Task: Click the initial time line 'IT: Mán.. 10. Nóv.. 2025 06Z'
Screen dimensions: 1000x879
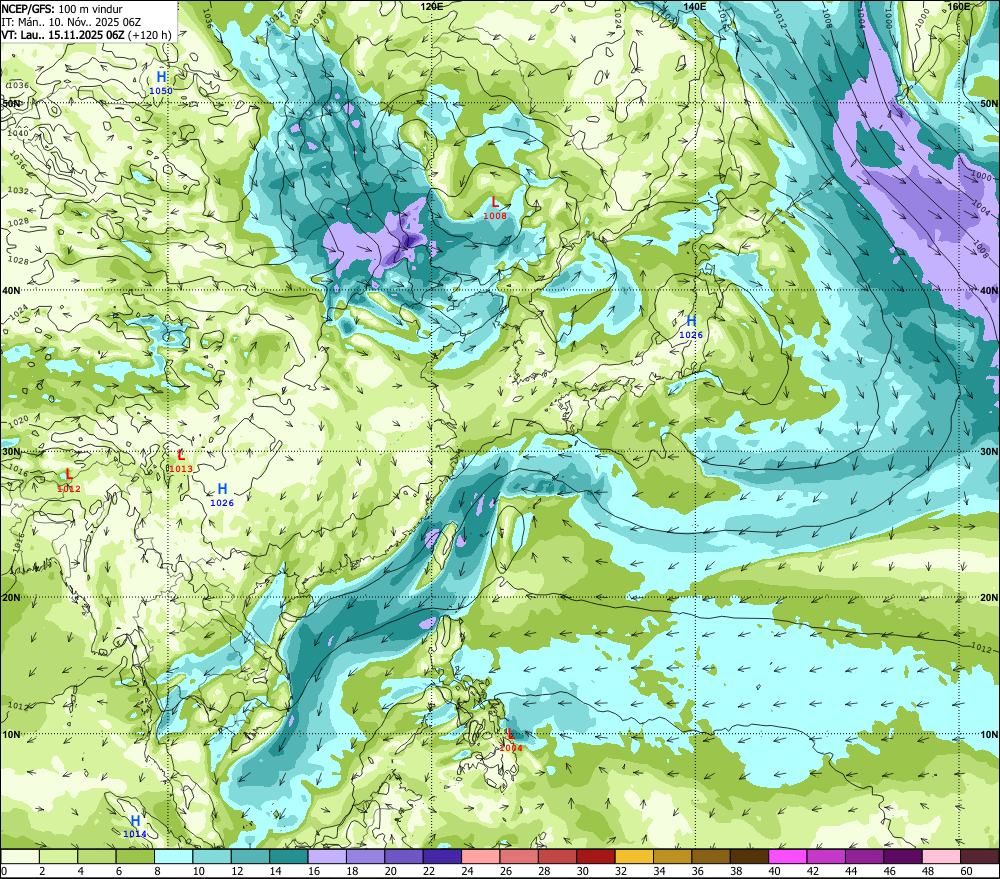Action: 71,22
